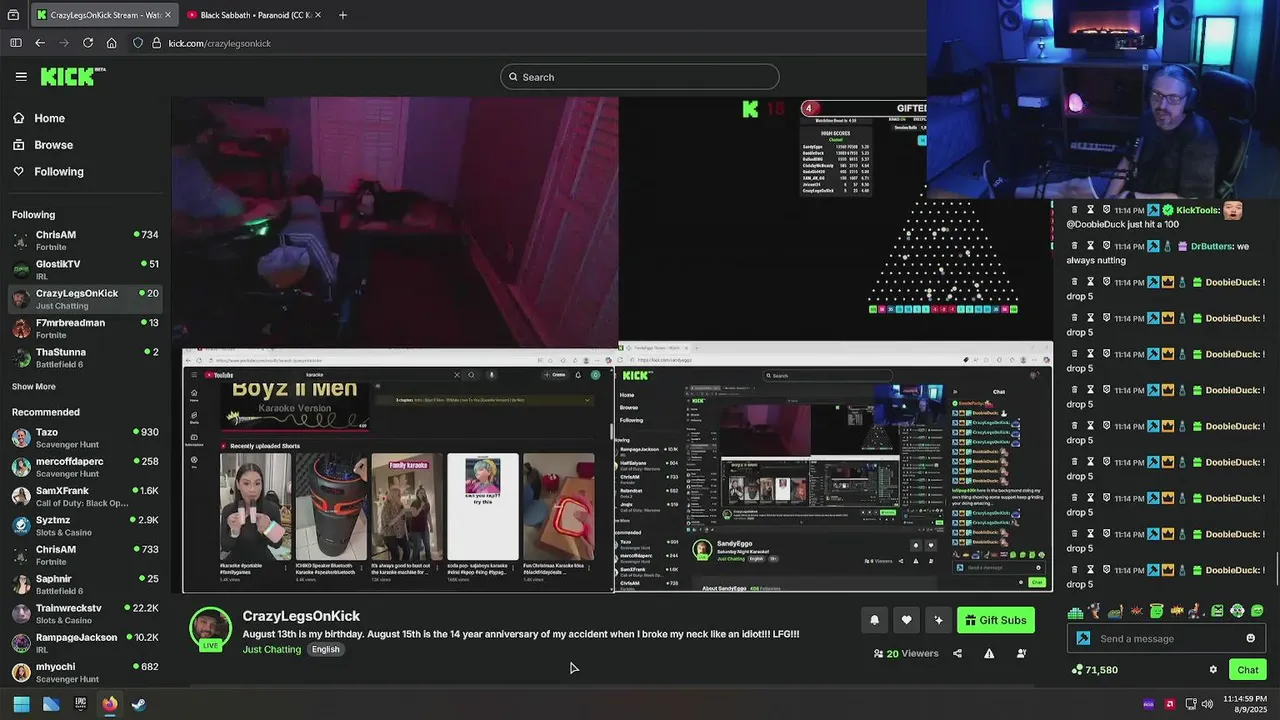The image size is (1280, 720).
Task: Open Steam from the taskbar
Action: pos(139,704)
